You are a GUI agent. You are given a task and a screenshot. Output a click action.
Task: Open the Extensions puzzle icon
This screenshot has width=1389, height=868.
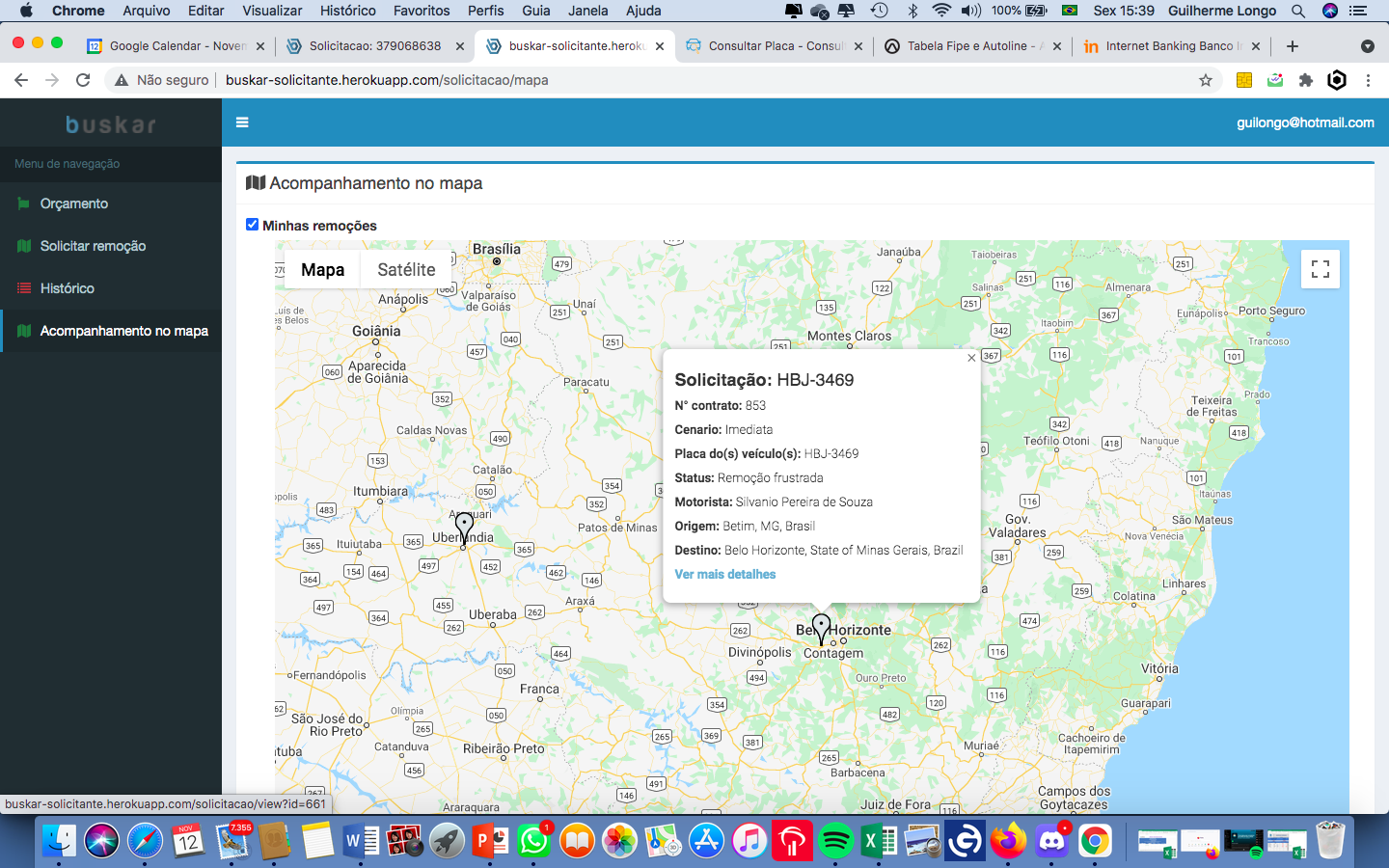click(1306, 80)
